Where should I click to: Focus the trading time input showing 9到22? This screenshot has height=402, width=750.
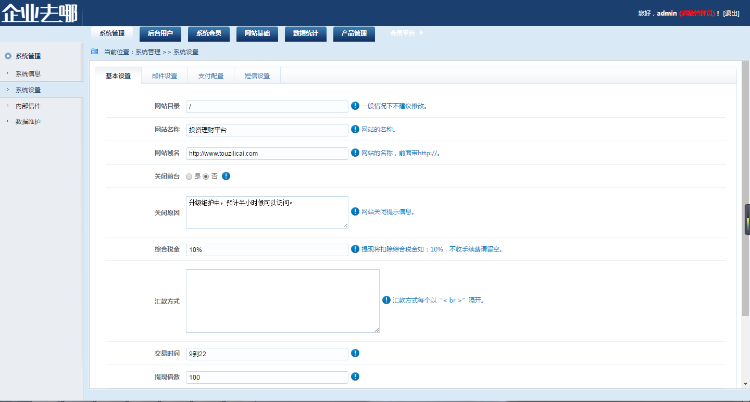tap(267, 354)
